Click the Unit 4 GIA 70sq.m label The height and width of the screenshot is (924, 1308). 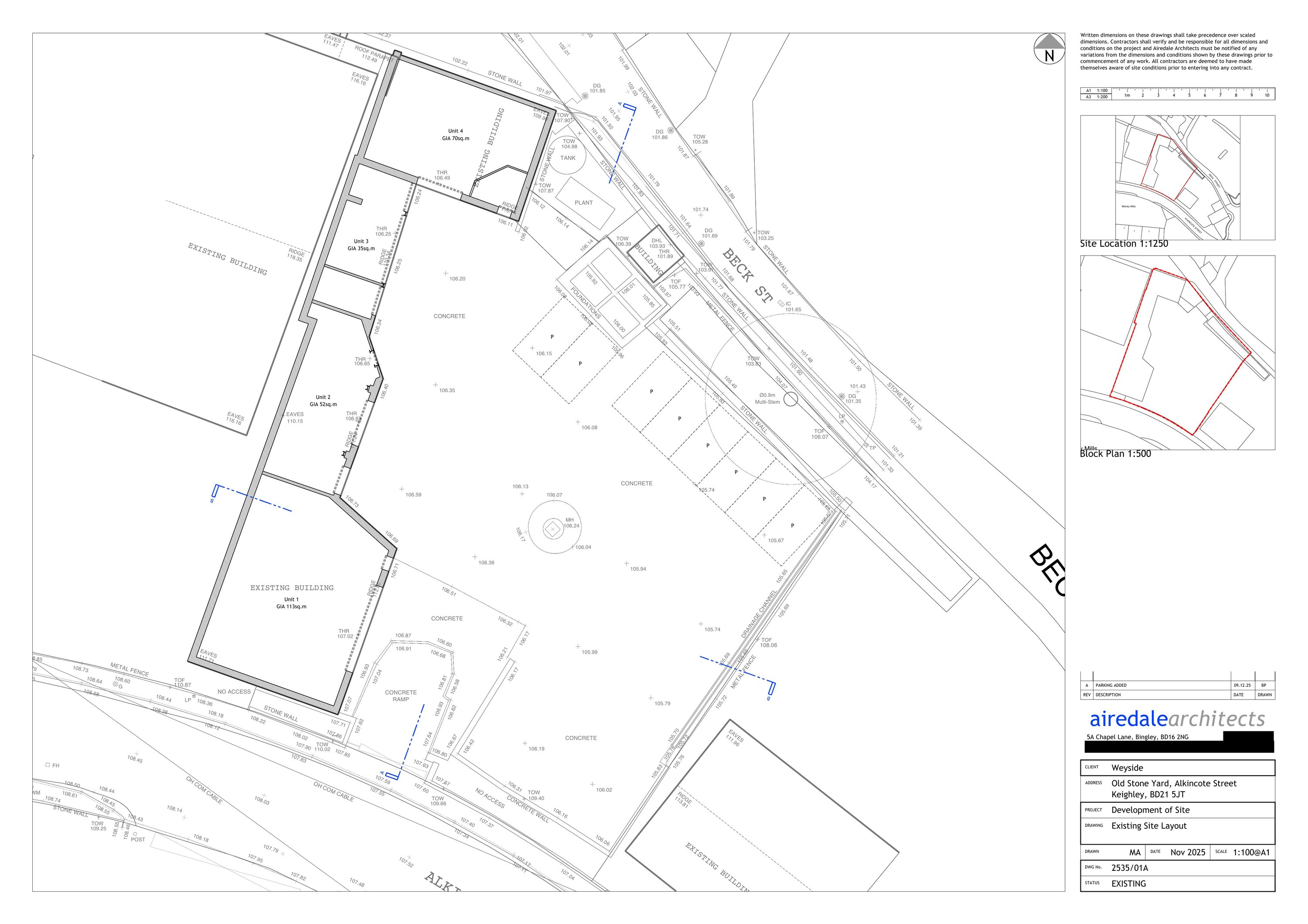coord(455,134)
